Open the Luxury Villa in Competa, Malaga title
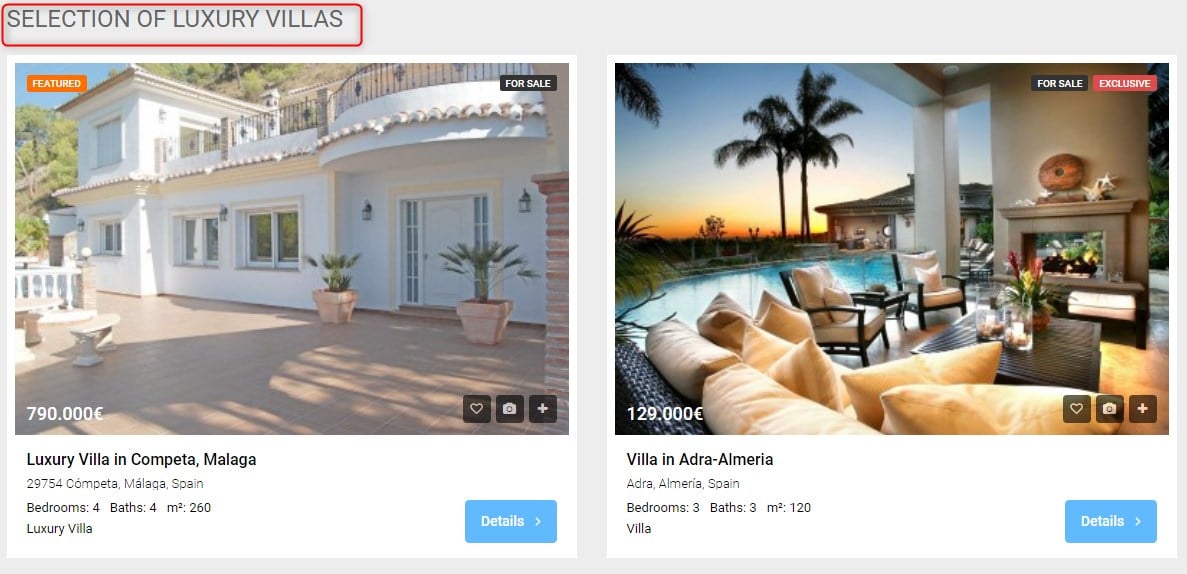The image size is (1187, 574). (x=142, y=459)
